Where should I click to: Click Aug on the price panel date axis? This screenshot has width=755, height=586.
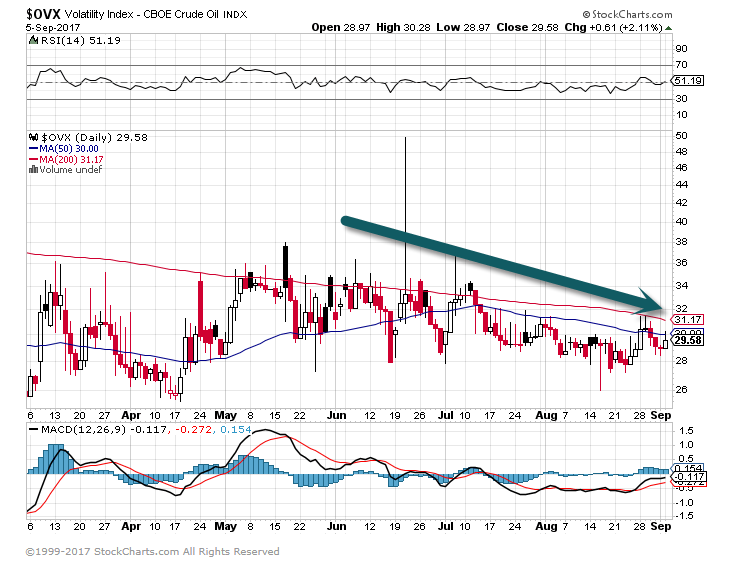tap(546, 415)
